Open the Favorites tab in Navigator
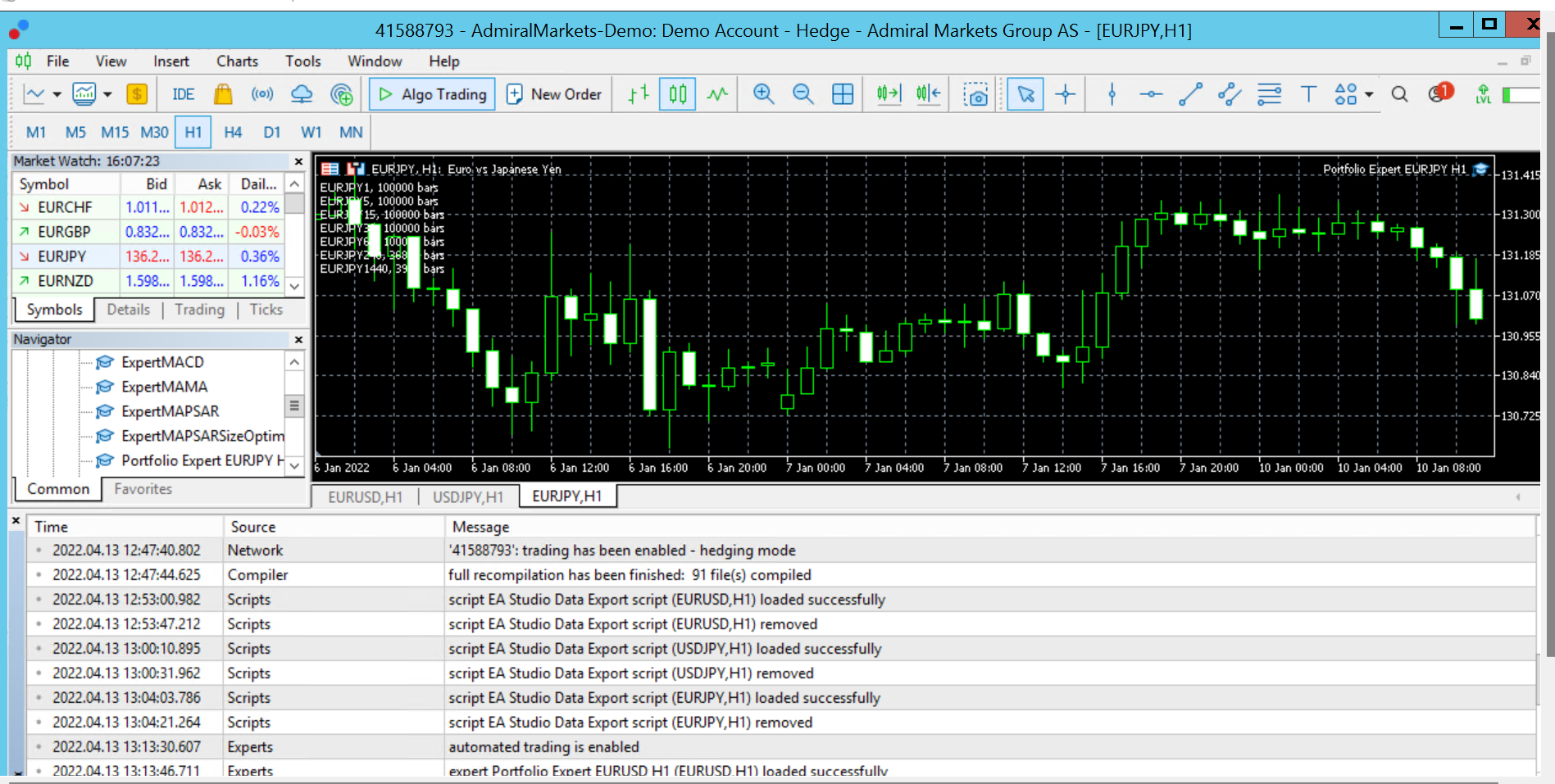This screenshot has width=1555, height=784. pyautogui.click(x=143, y=489)
